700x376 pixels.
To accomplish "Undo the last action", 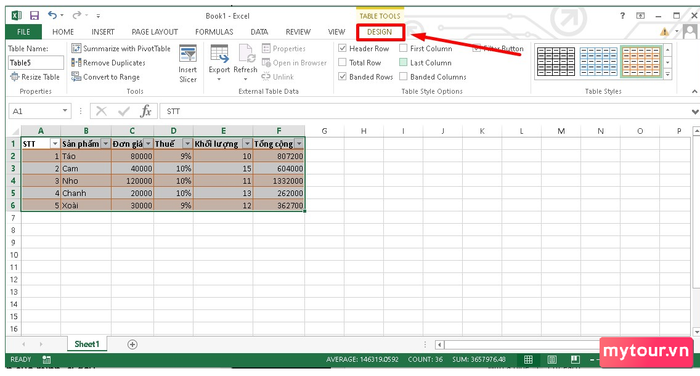I will pos(52,16).
